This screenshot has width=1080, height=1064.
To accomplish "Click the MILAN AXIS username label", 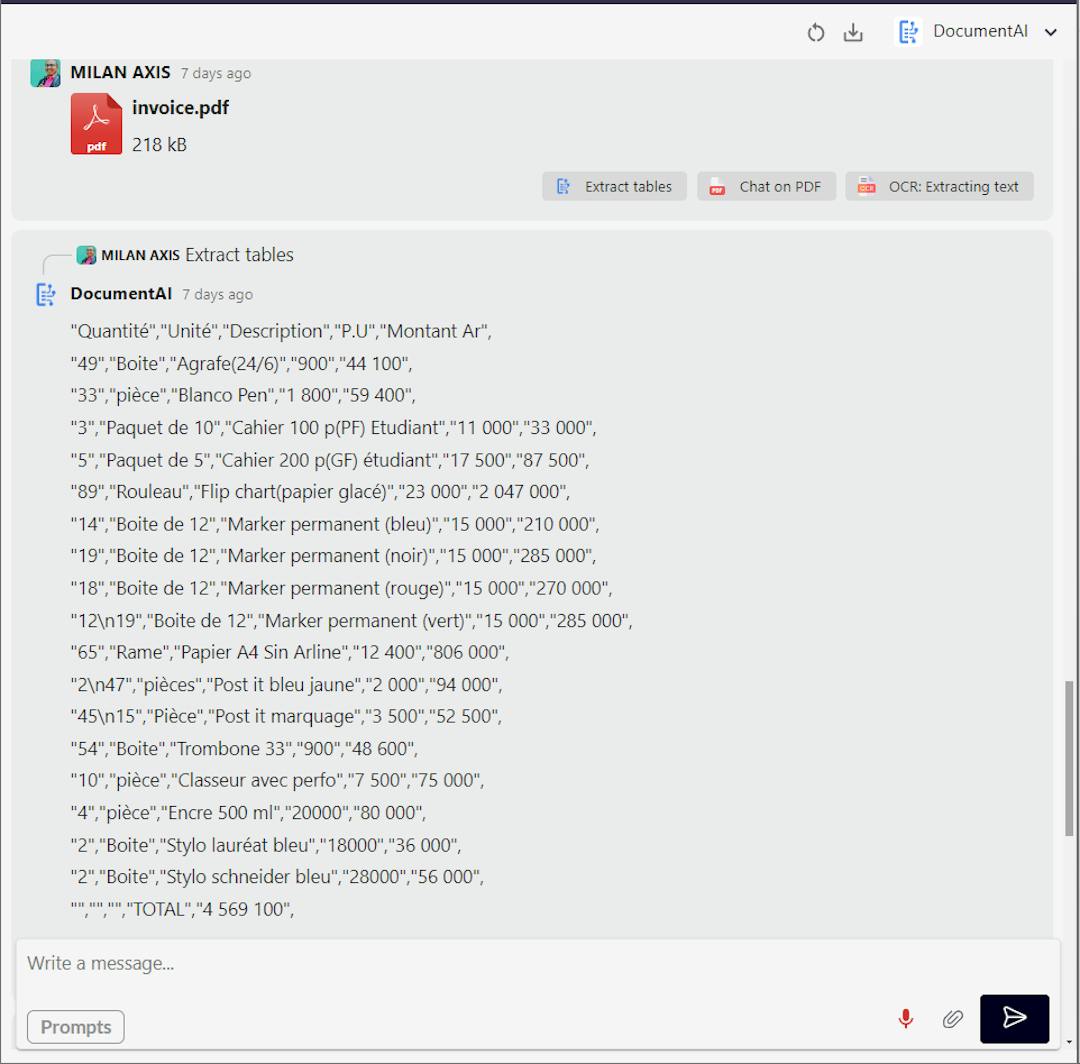I will point(120,72).
